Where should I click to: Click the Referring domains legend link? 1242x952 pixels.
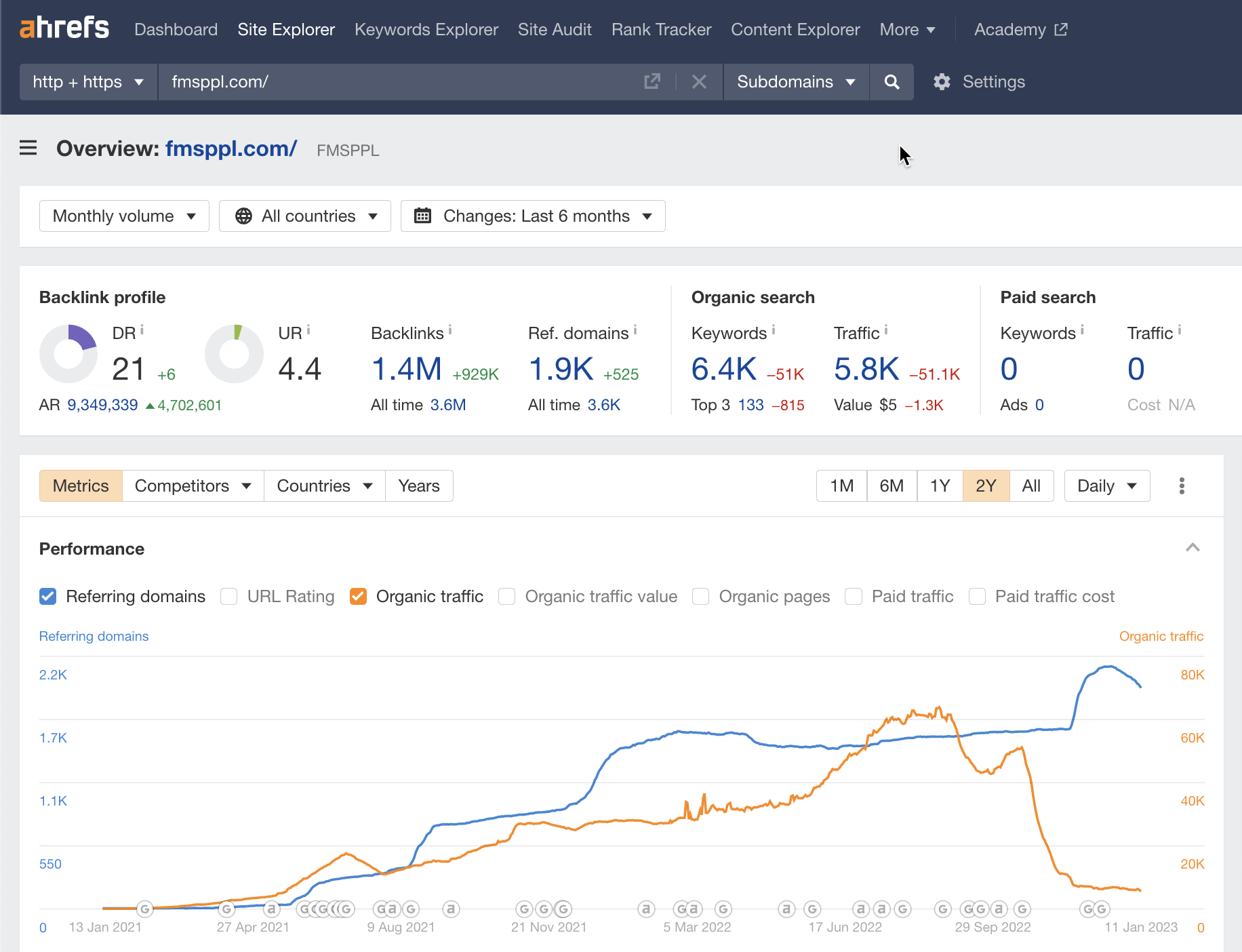point(94,636)
